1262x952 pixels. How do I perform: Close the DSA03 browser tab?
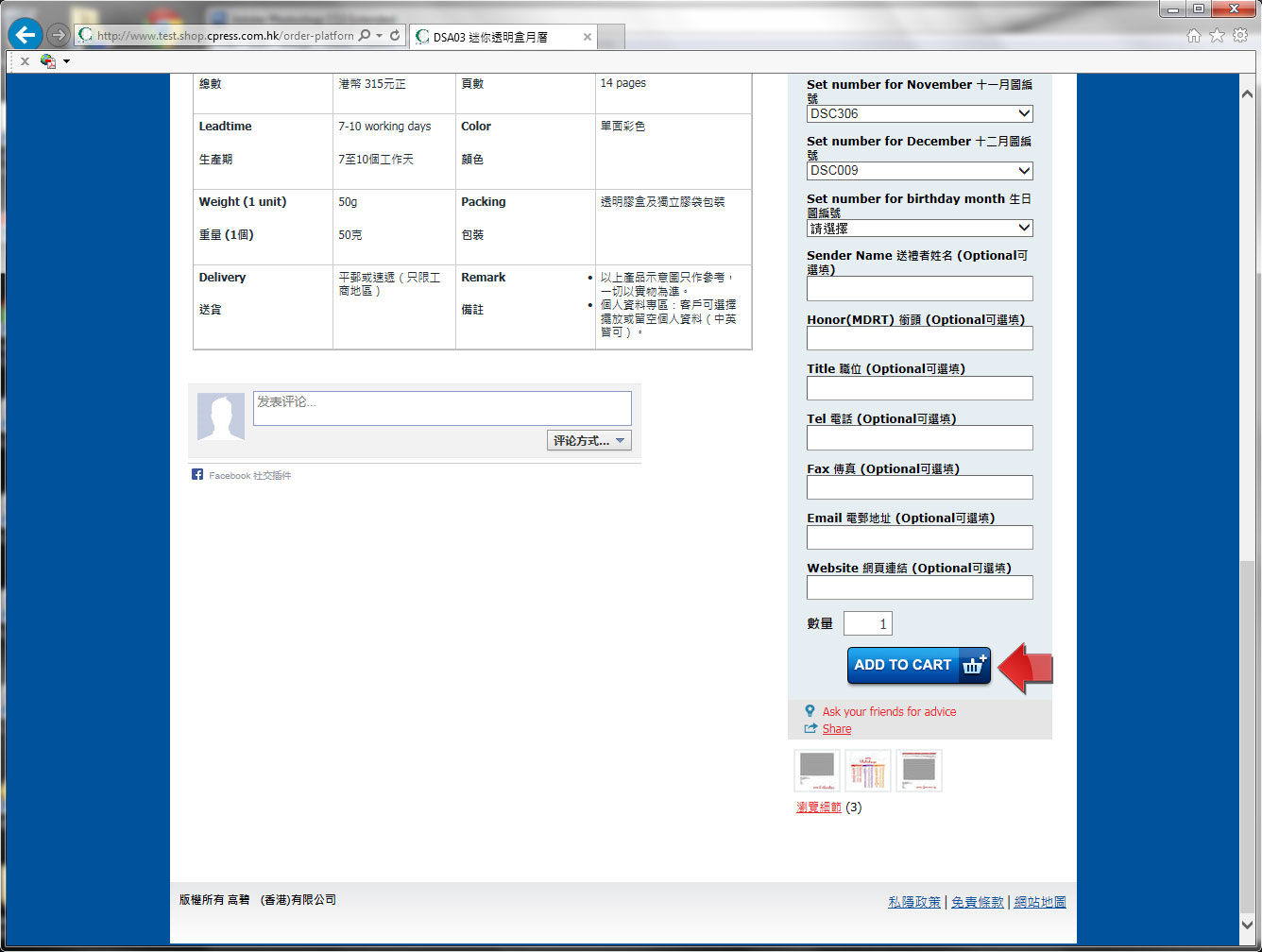587,37
